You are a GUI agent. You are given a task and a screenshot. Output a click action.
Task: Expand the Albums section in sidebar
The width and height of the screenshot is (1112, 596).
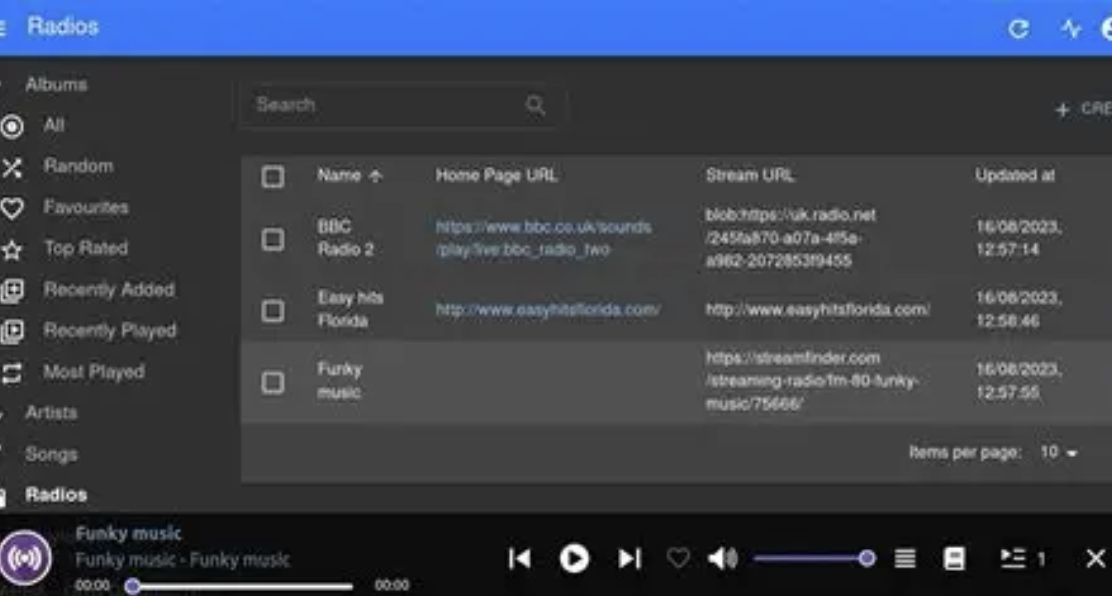click(56, 85)
